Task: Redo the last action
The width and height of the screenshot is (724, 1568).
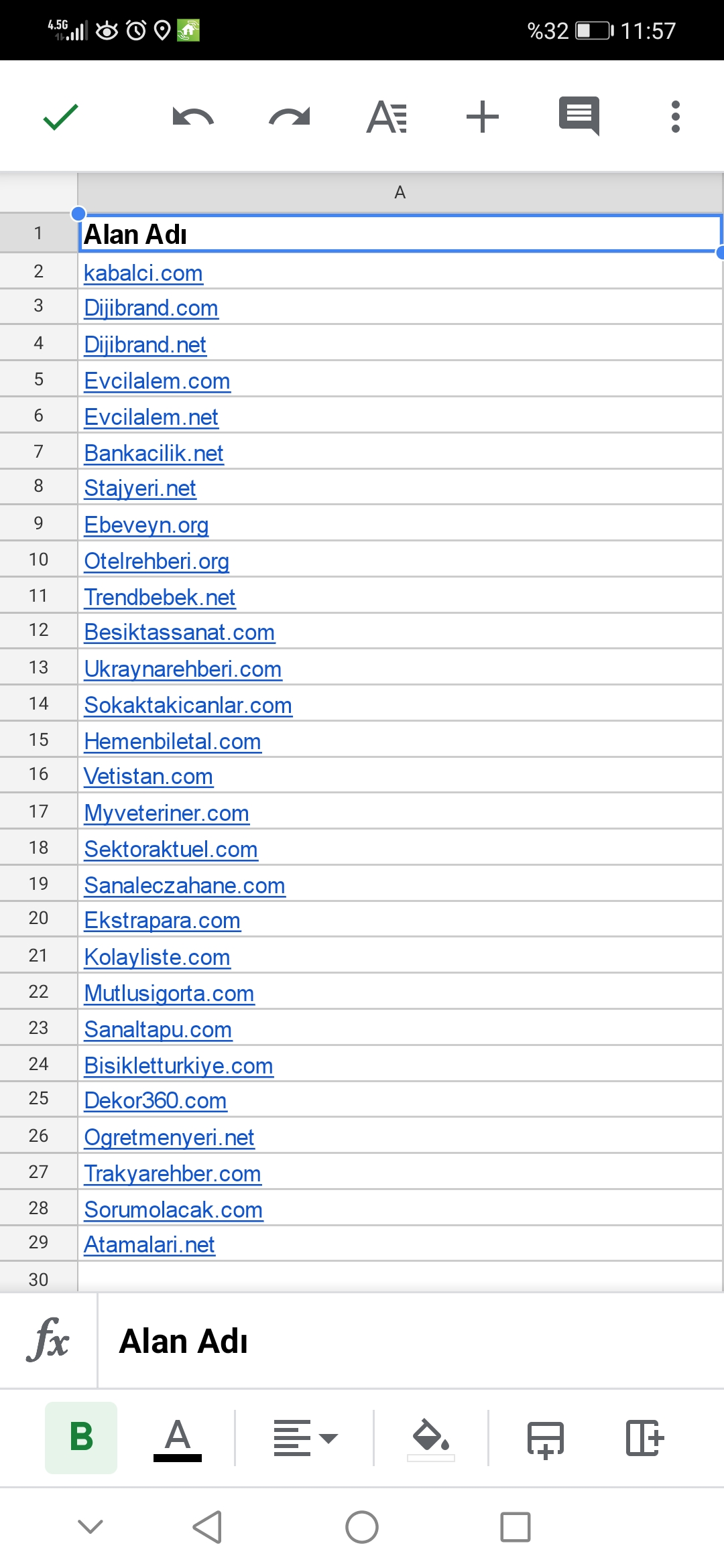Action: coord(290,117)
